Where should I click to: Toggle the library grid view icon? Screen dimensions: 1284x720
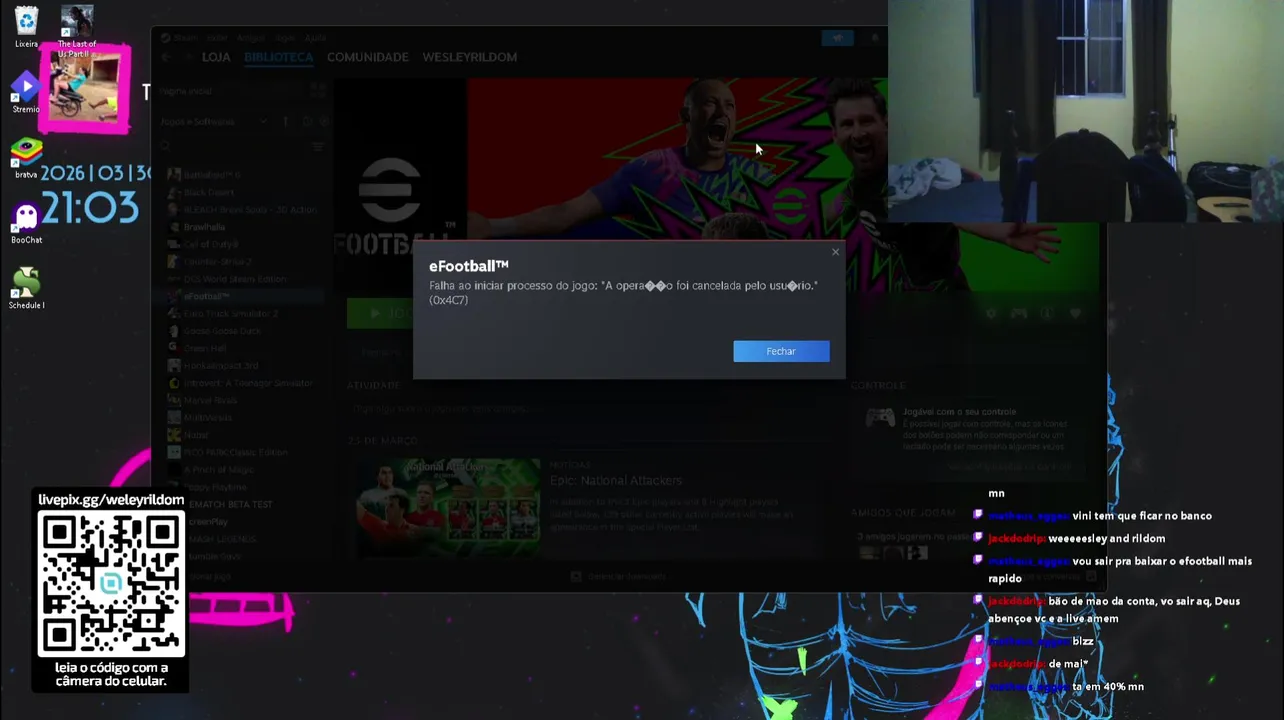click(x=318, y=91)
